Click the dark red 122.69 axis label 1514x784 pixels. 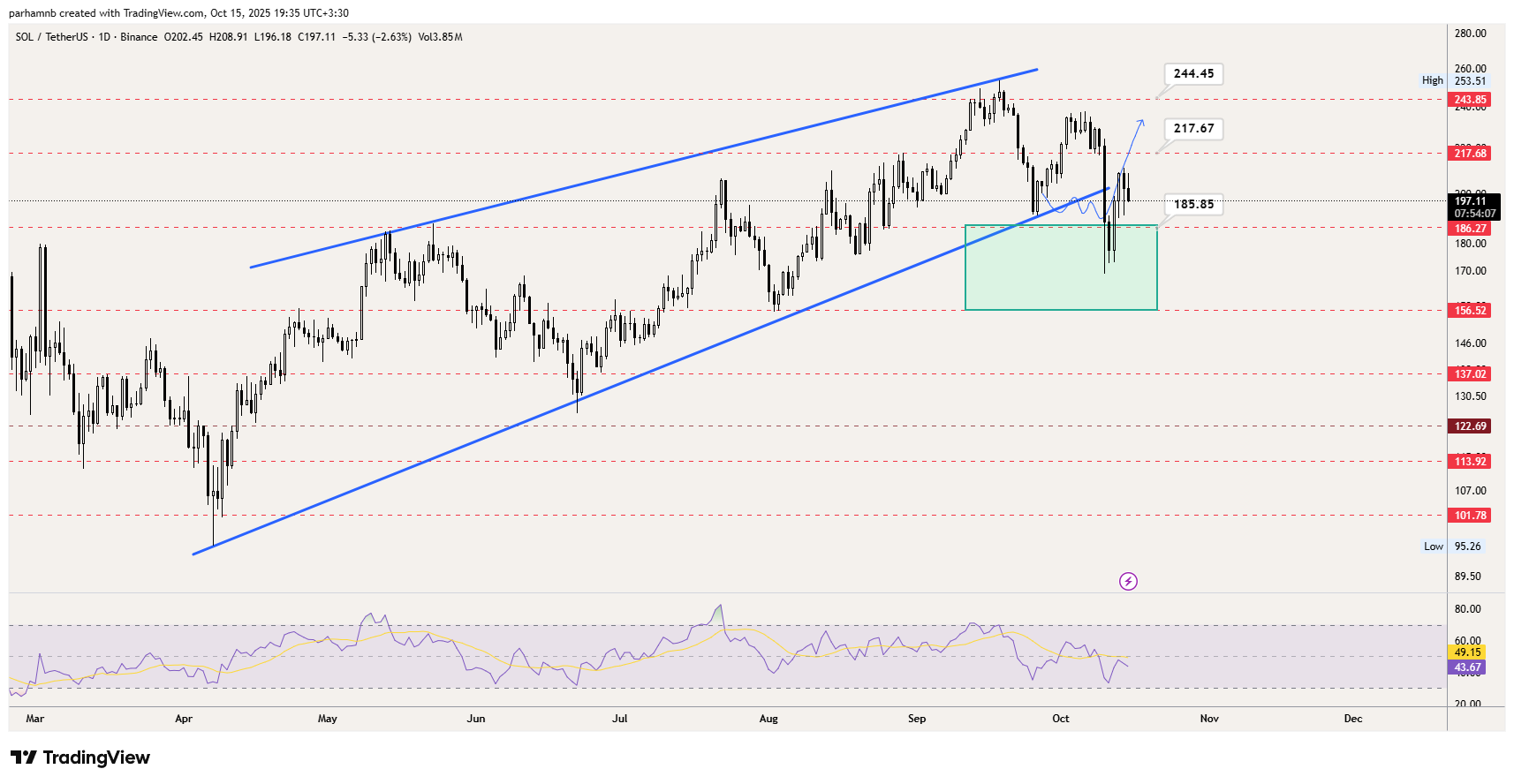click(1471, 426)
